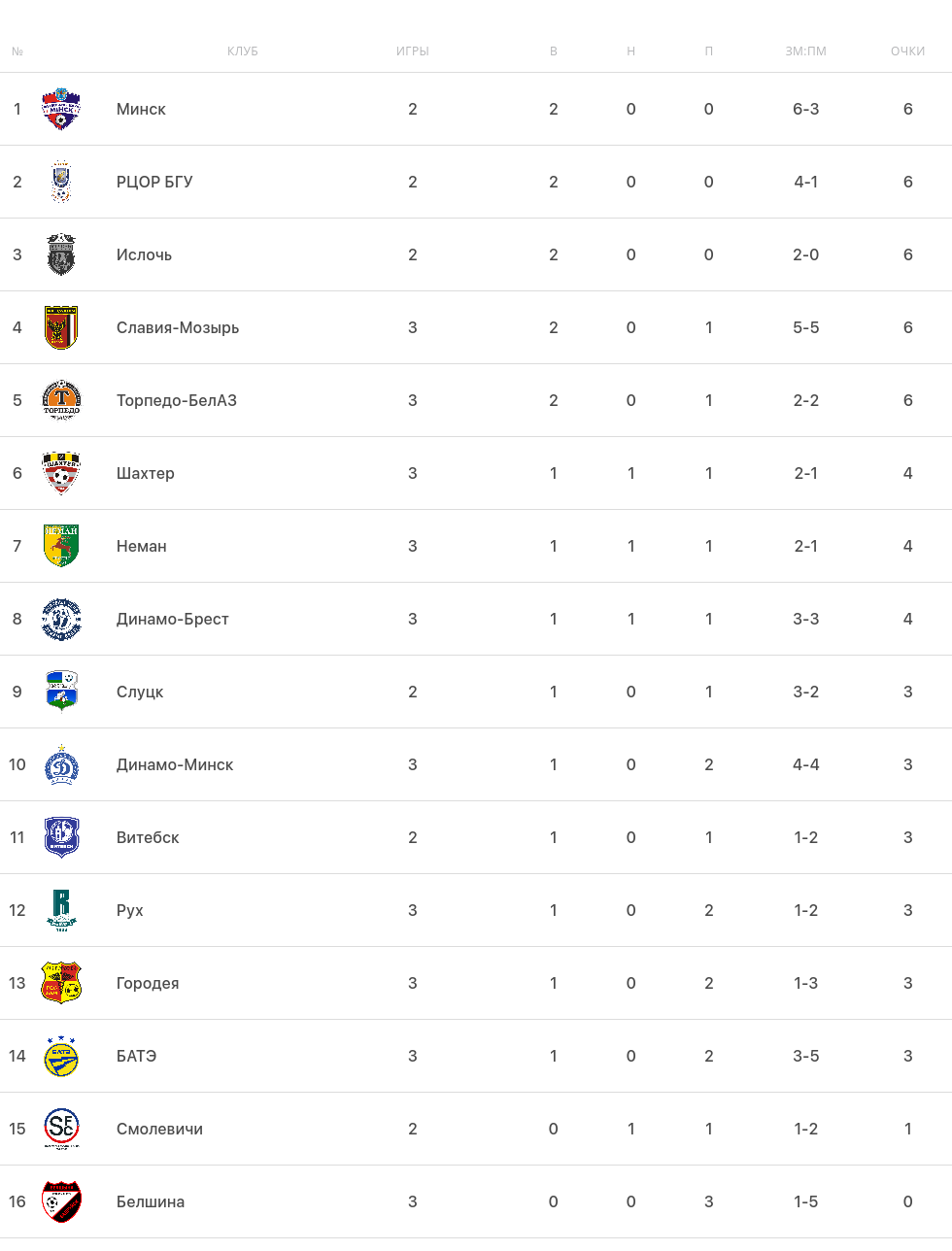Click the Рух club name

click(130, 910)
